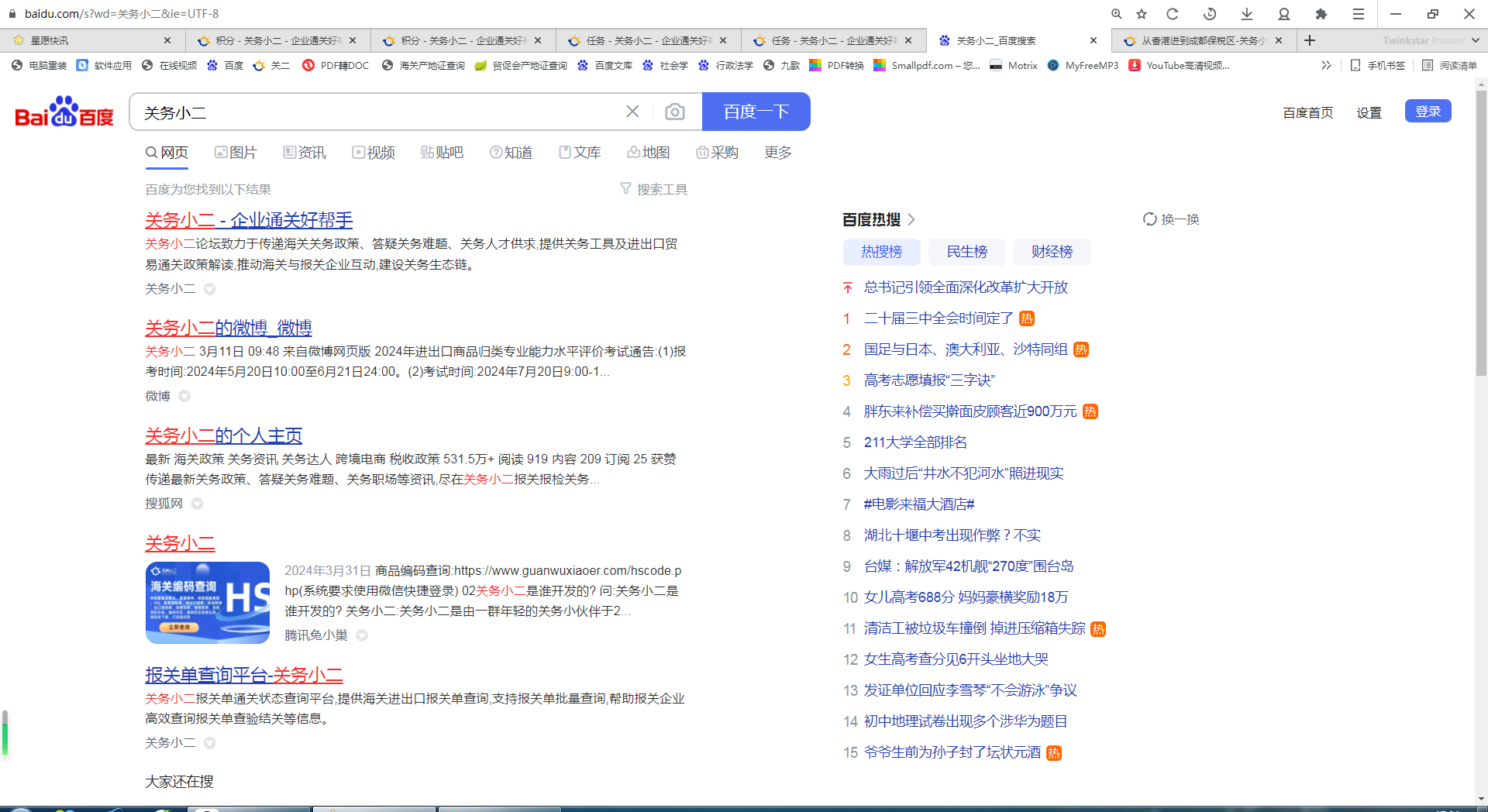Screen dimensions: 1488x812
Task: Open new tab with plus icon
Action: [x=1310, y=40]
